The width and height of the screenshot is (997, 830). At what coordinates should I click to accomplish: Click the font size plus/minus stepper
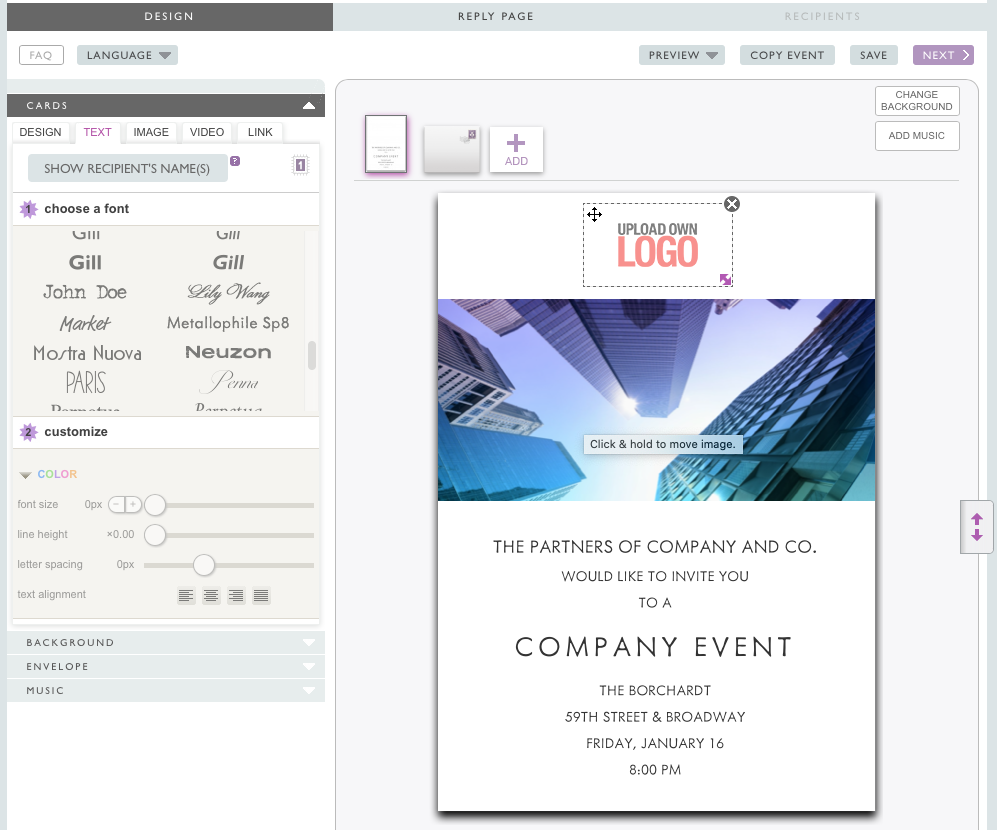125,504
